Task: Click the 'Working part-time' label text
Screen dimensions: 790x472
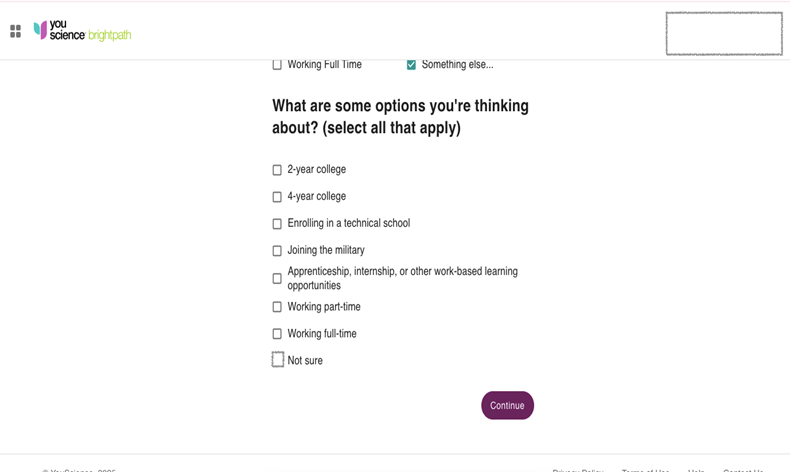Action: (324, 307)
